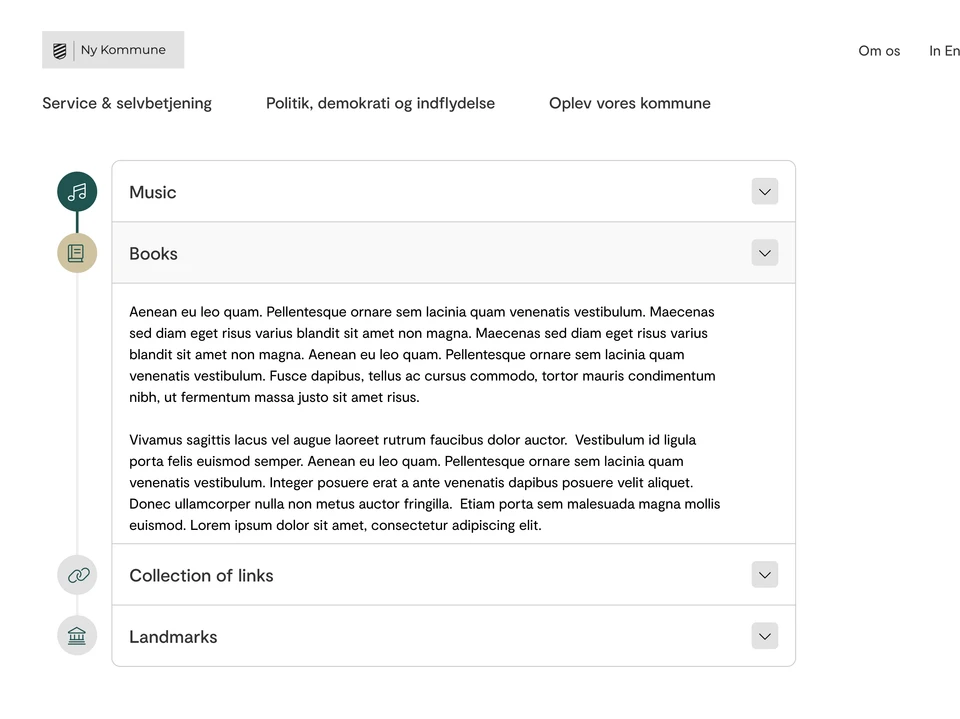
Task: Open Politik, demokrati og indflydelse menu
Action: [380, 103]
